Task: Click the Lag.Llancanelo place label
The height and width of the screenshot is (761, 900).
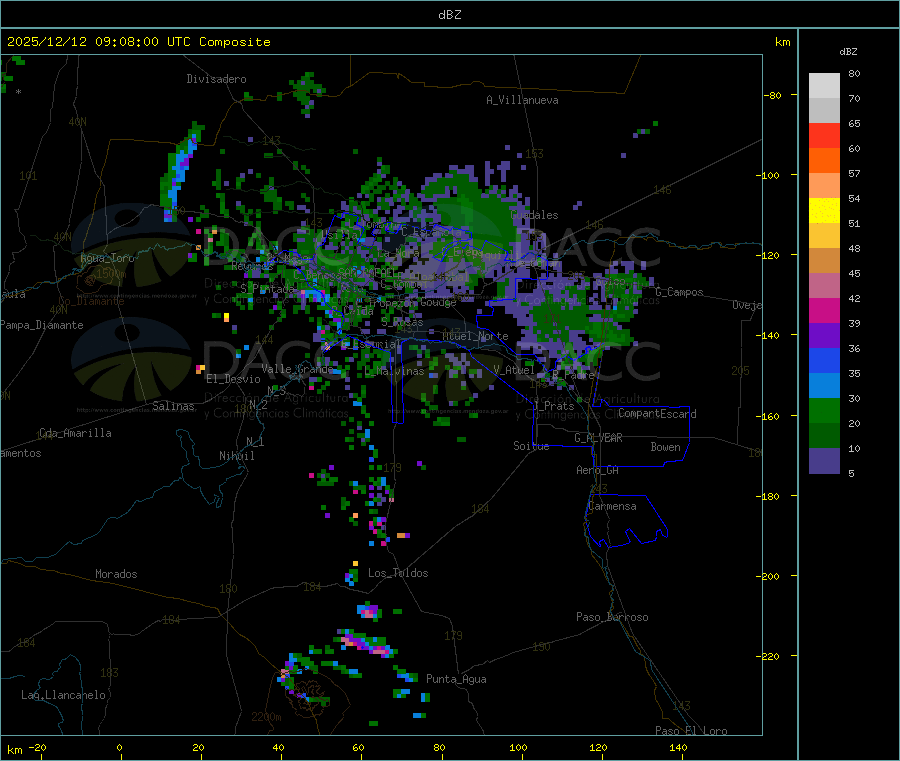Action: pyautogui.click(x=63, y=695)
